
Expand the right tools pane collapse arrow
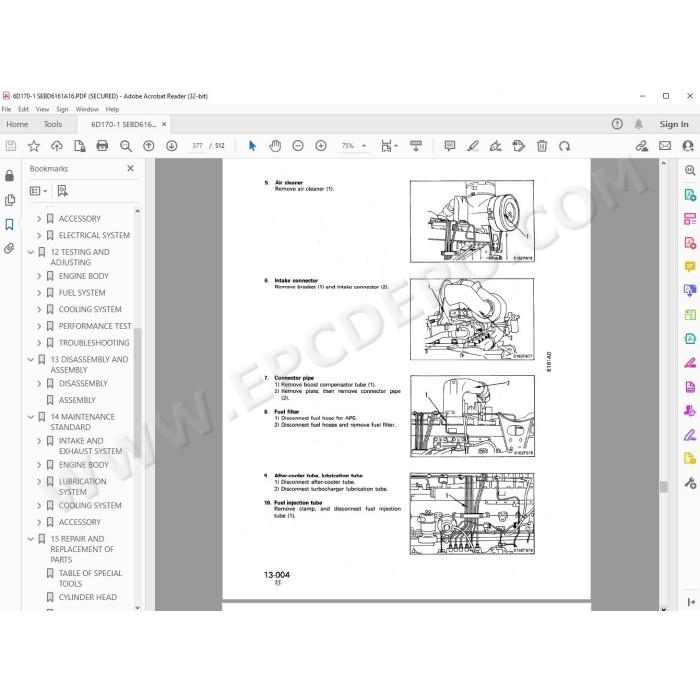691,602
